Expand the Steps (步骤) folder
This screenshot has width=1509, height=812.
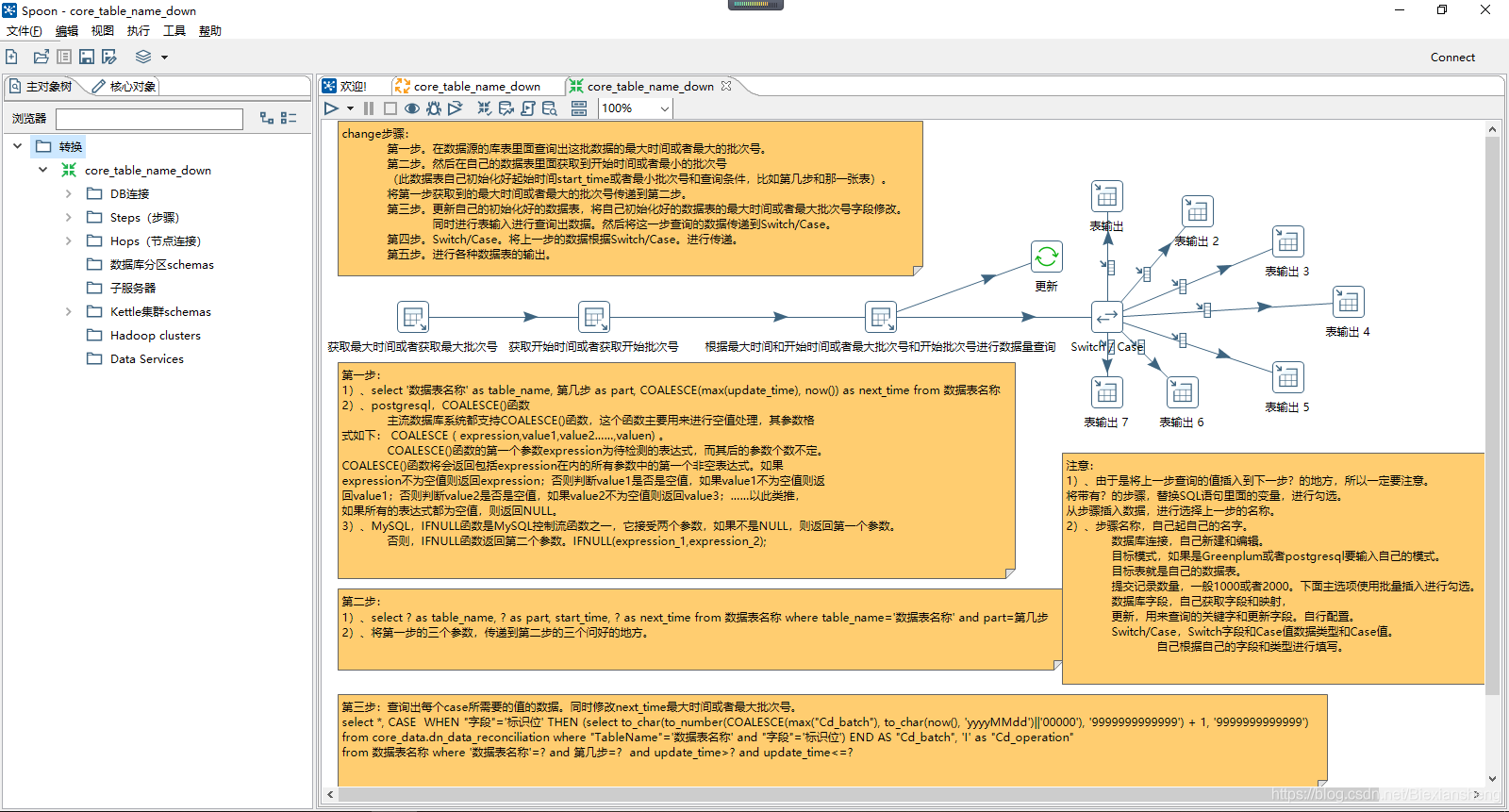pyautogui.click(x=68, y=217)
